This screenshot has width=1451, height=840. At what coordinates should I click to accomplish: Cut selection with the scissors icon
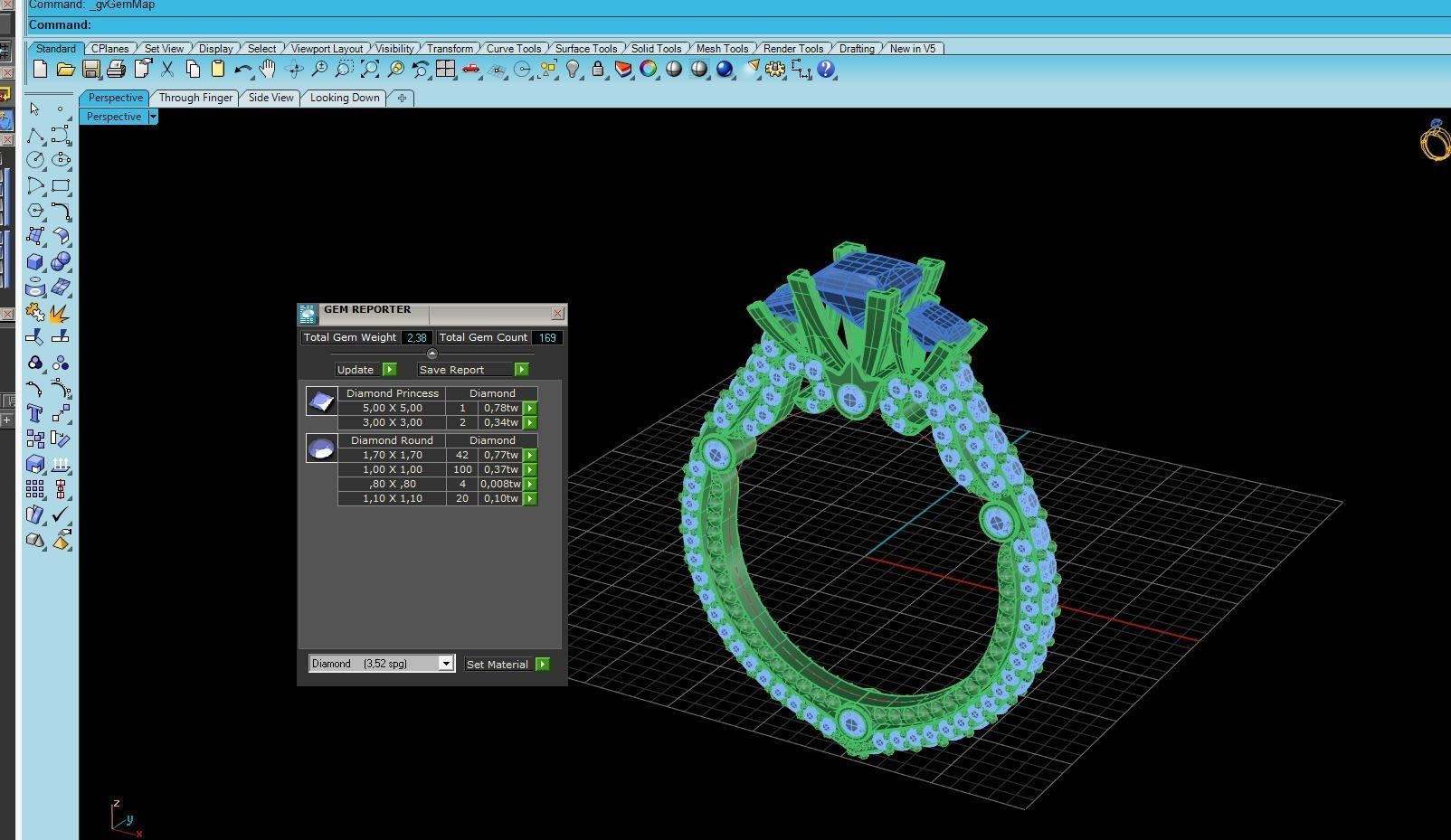point(167,70)
